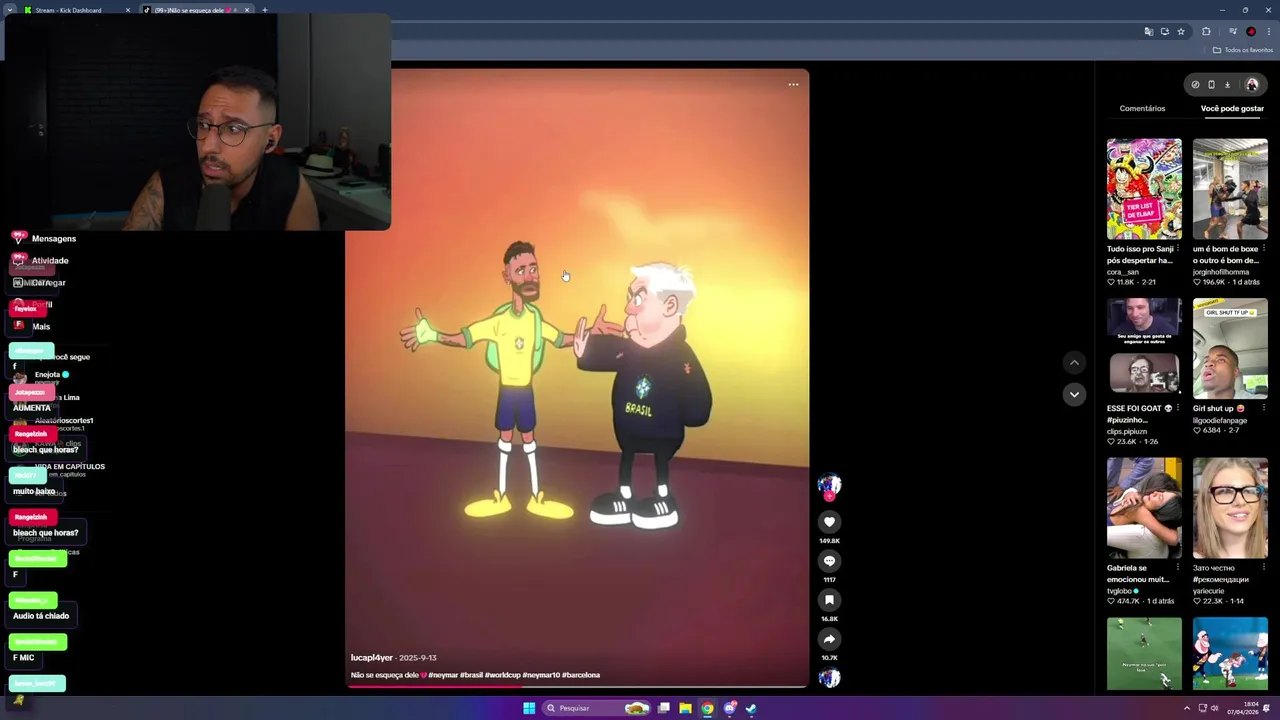Image resolution: width=1280 pixels, height=720 pixels.
Task: Expand Chrome tab search dropdown
Action: click(x=10, y=10)
